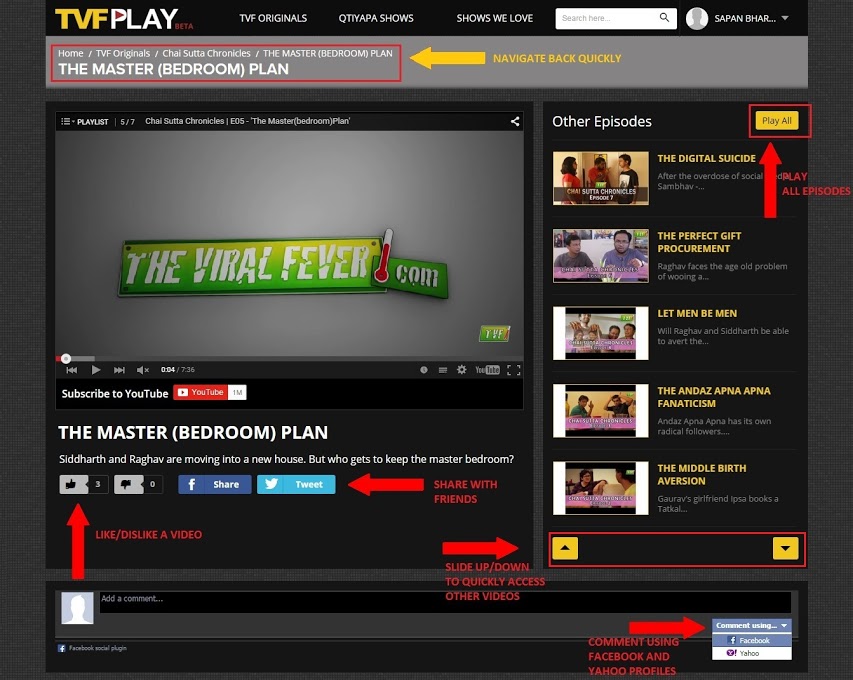This screenshot has width=853, height=680.
Task: Click the YouTube logo in player controls
Action: click(x=487, y=370)
